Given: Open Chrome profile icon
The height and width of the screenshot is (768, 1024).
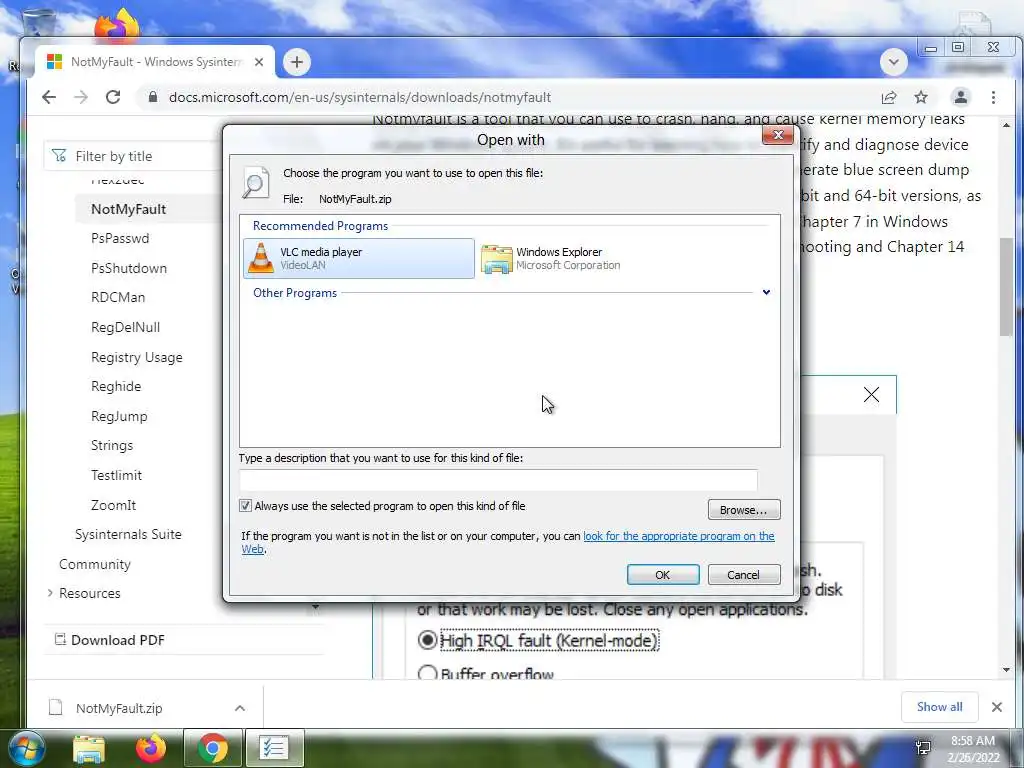Looking at the screenshot, I should (x=961, y=97).
